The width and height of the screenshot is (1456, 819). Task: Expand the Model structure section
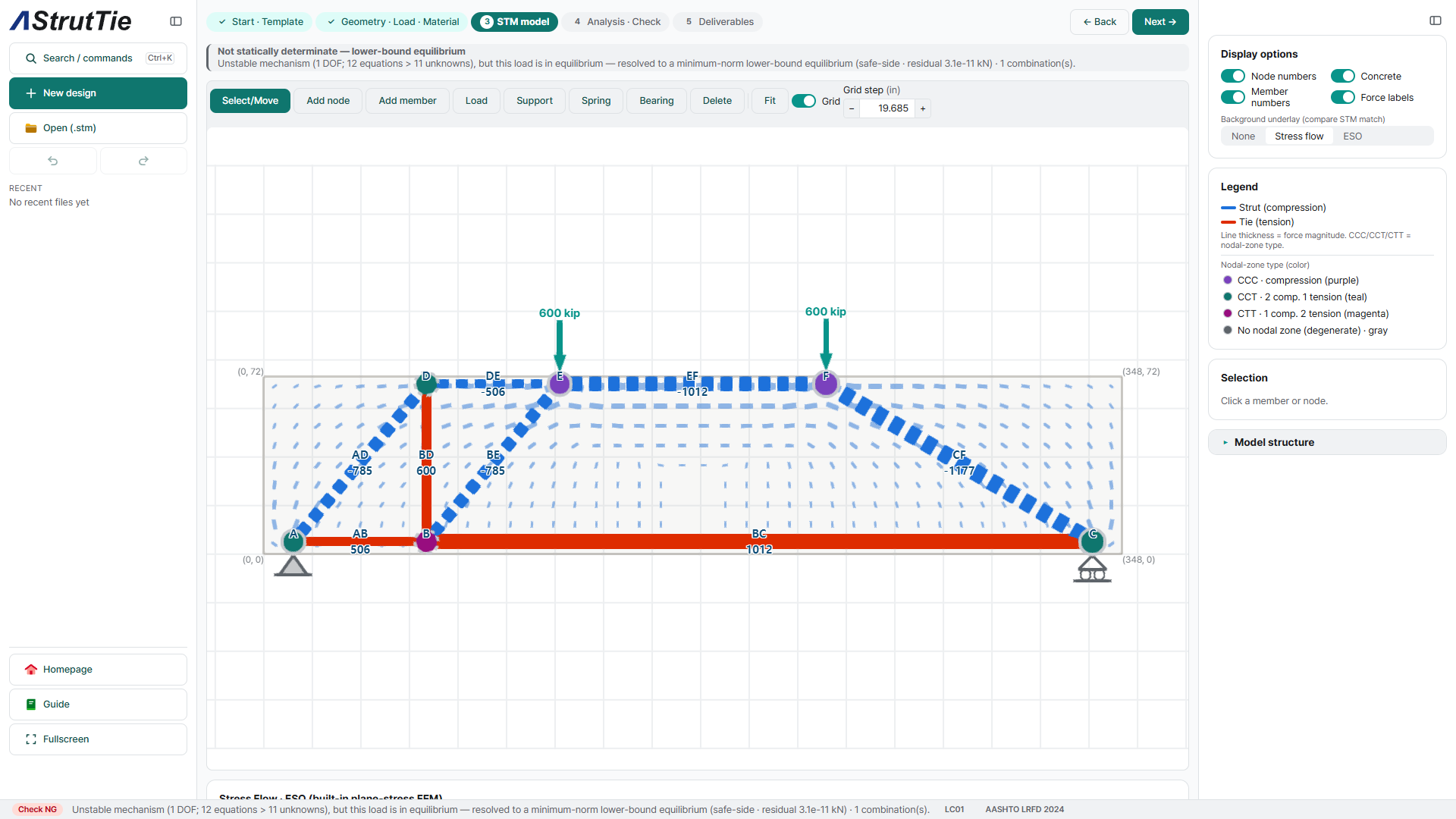1327,442
